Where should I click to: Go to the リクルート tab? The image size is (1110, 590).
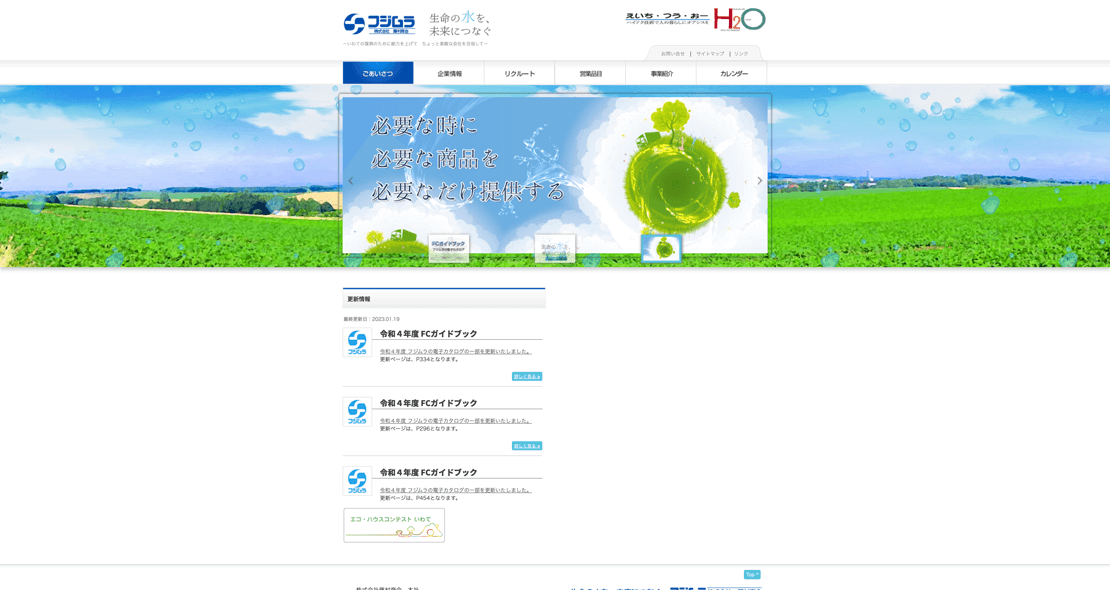[x=520, y=73]
